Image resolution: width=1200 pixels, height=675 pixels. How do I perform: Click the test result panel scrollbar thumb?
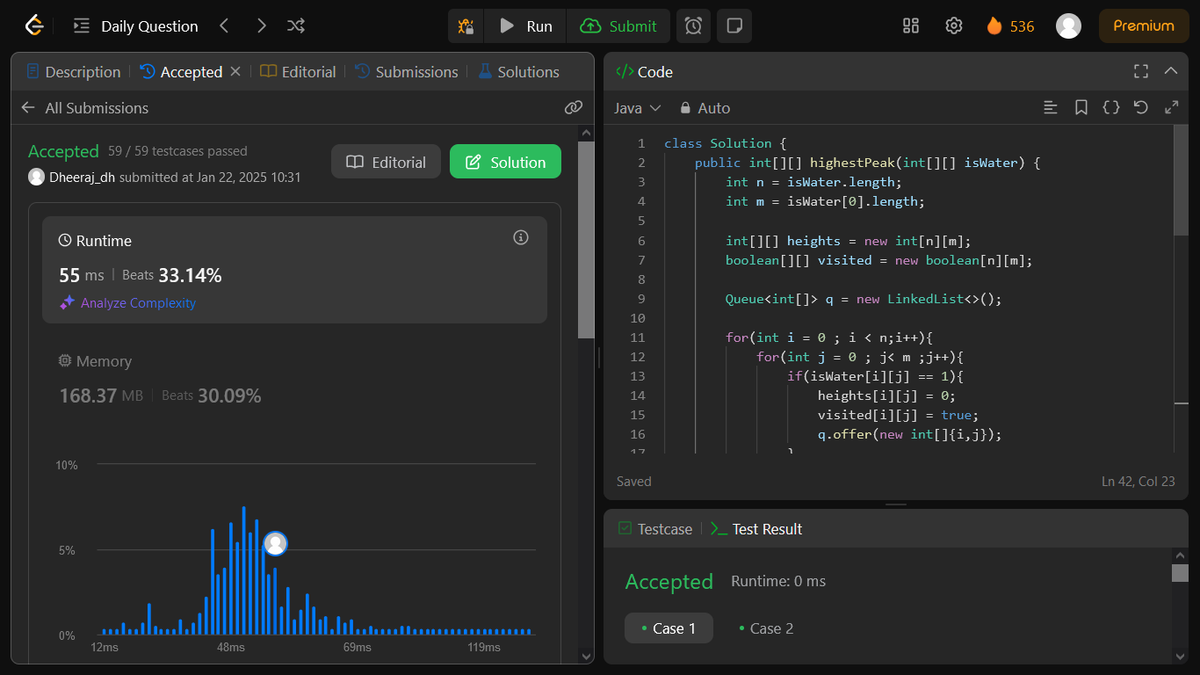[1180, 573]
